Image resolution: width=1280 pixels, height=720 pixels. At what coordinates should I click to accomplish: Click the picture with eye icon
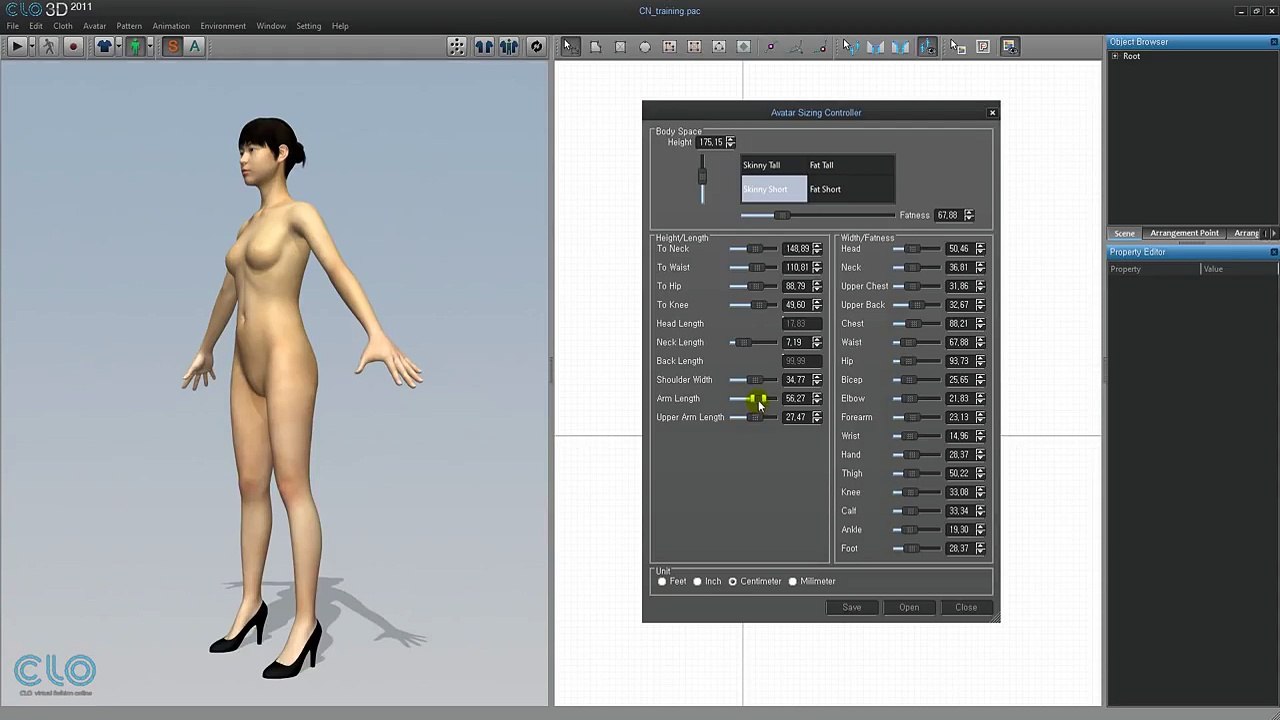pyautogui.click(x=1011, y=46)
